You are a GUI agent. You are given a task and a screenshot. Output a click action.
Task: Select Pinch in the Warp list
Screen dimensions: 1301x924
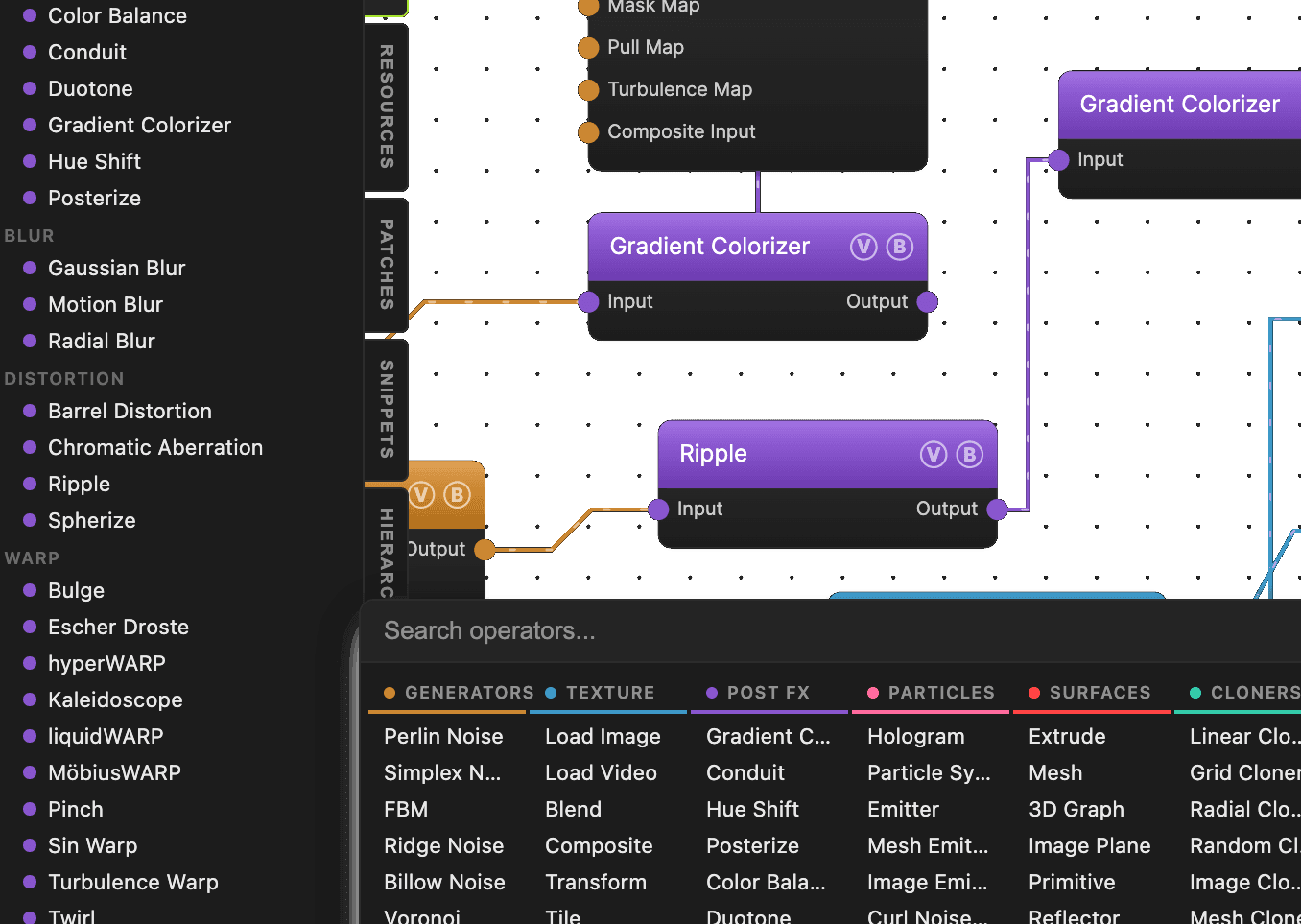pos(76,810)
